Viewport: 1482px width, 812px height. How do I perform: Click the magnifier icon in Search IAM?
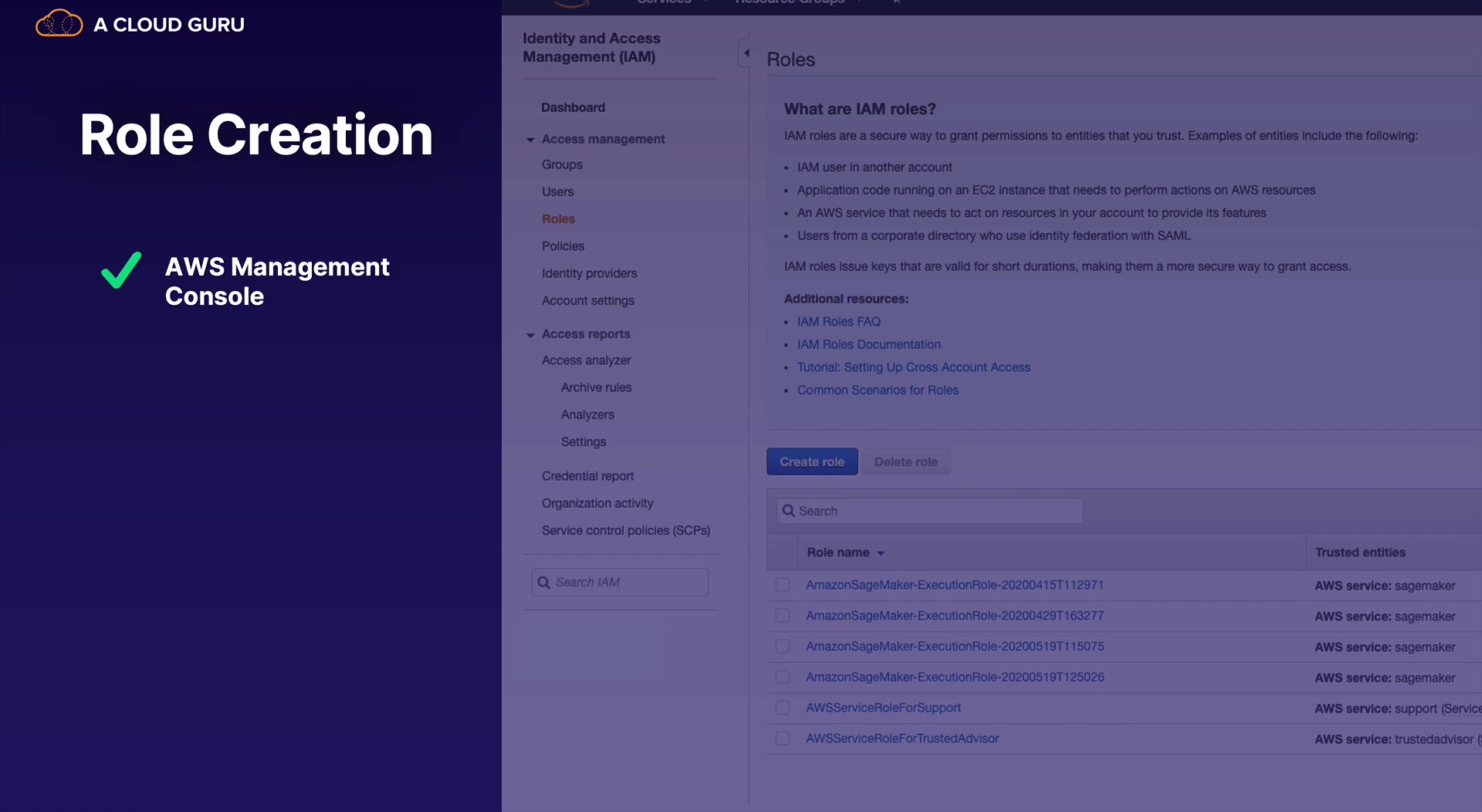543,583
